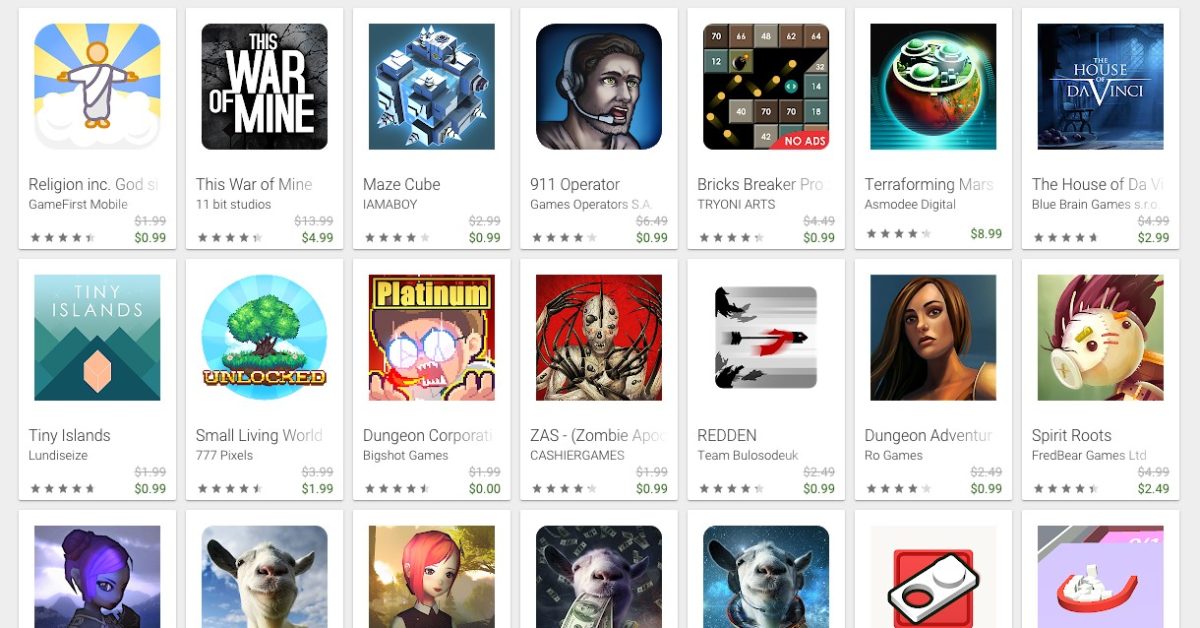Viewport: 1200px width, 628px height.
Task: Open The House of Da Vinci icon
Action: tap(1100, 87)
